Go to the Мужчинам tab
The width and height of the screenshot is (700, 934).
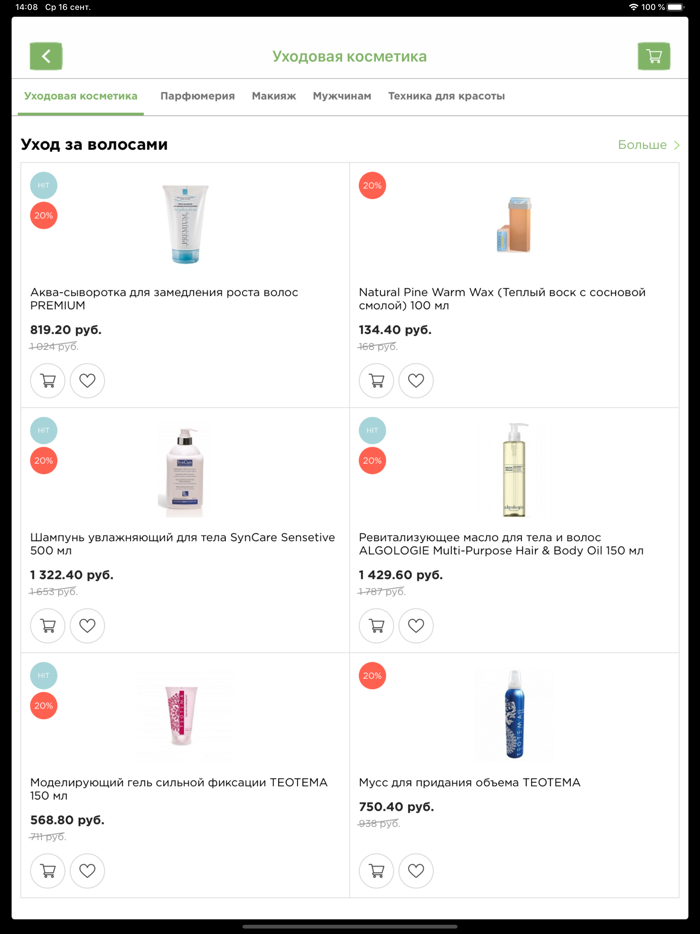341,96
